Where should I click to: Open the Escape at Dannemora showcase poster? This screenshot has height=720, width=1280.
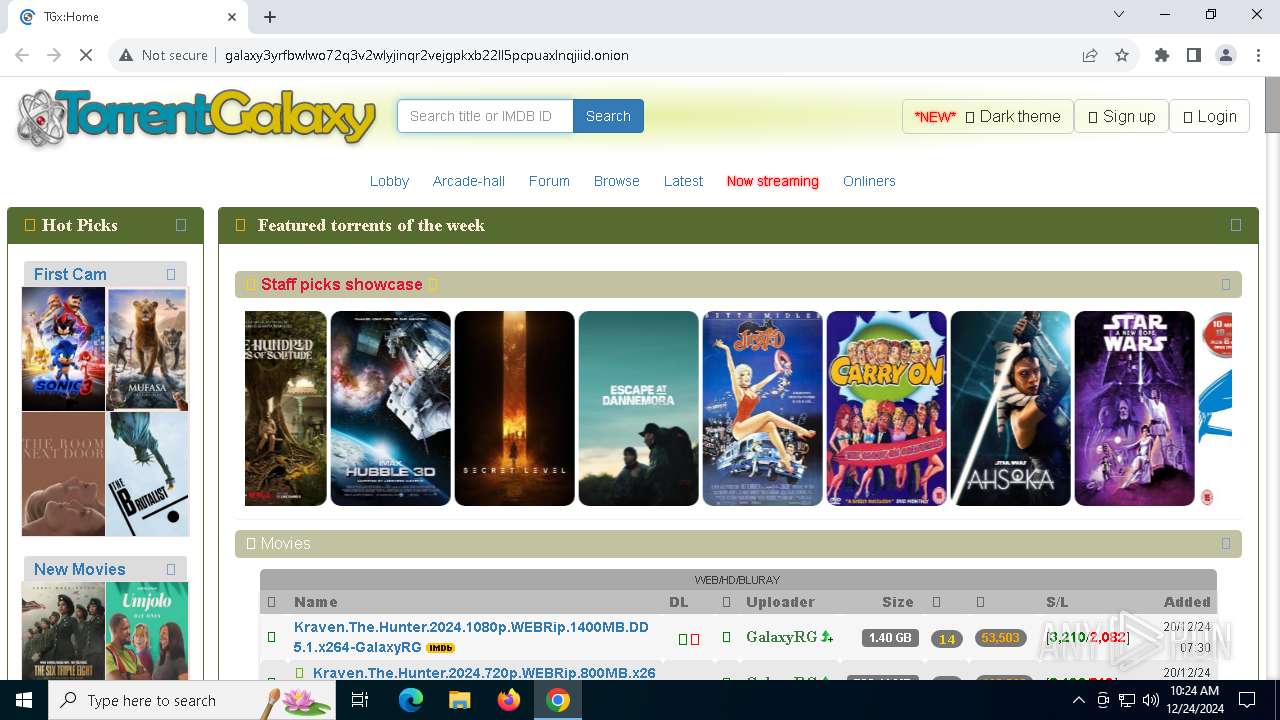tap(638, 408)
